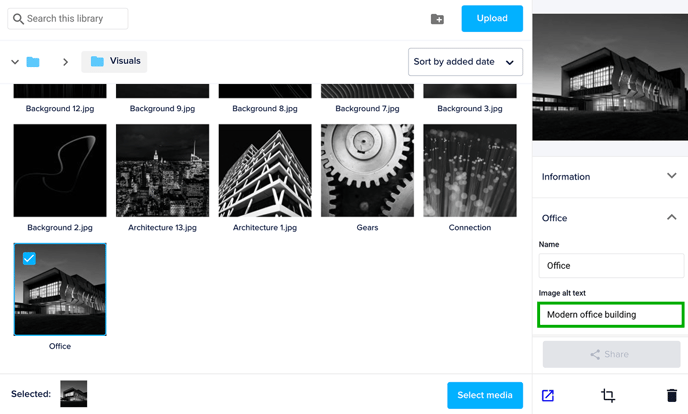Select the Gears image thumbnail

(367, 171)
